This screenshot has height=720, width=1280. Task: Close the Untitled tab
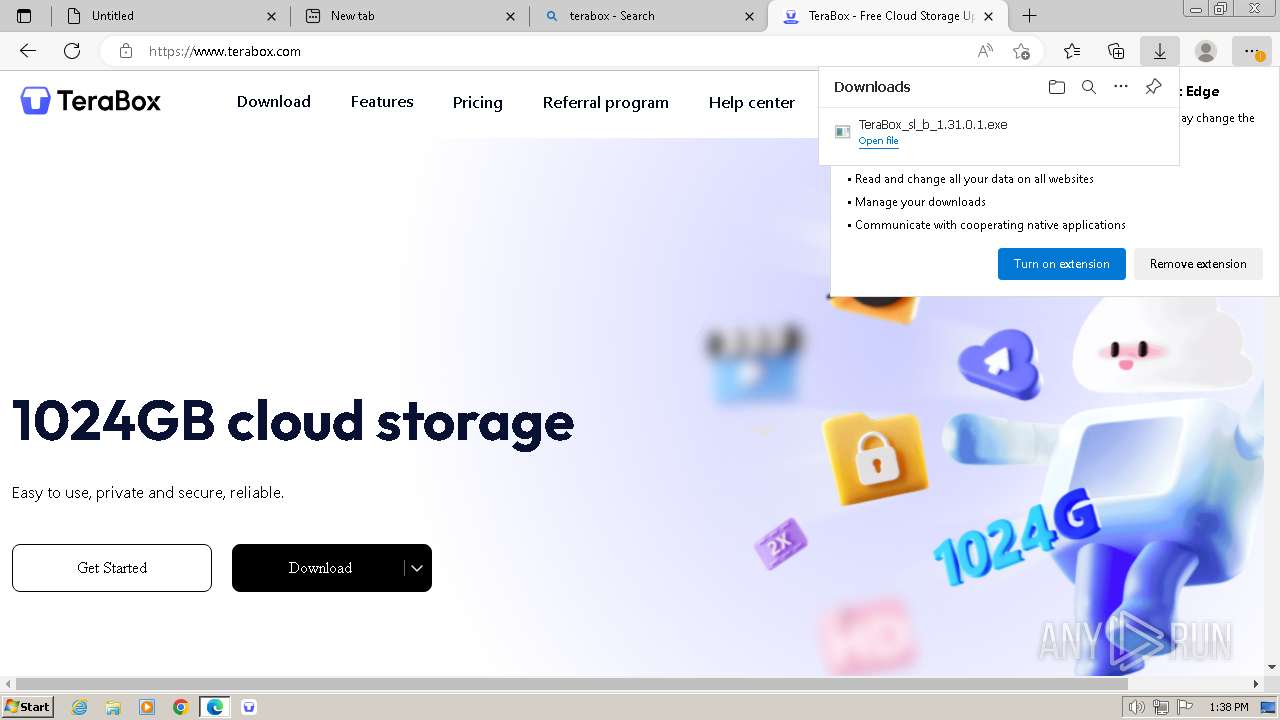(x=272, y=16)
